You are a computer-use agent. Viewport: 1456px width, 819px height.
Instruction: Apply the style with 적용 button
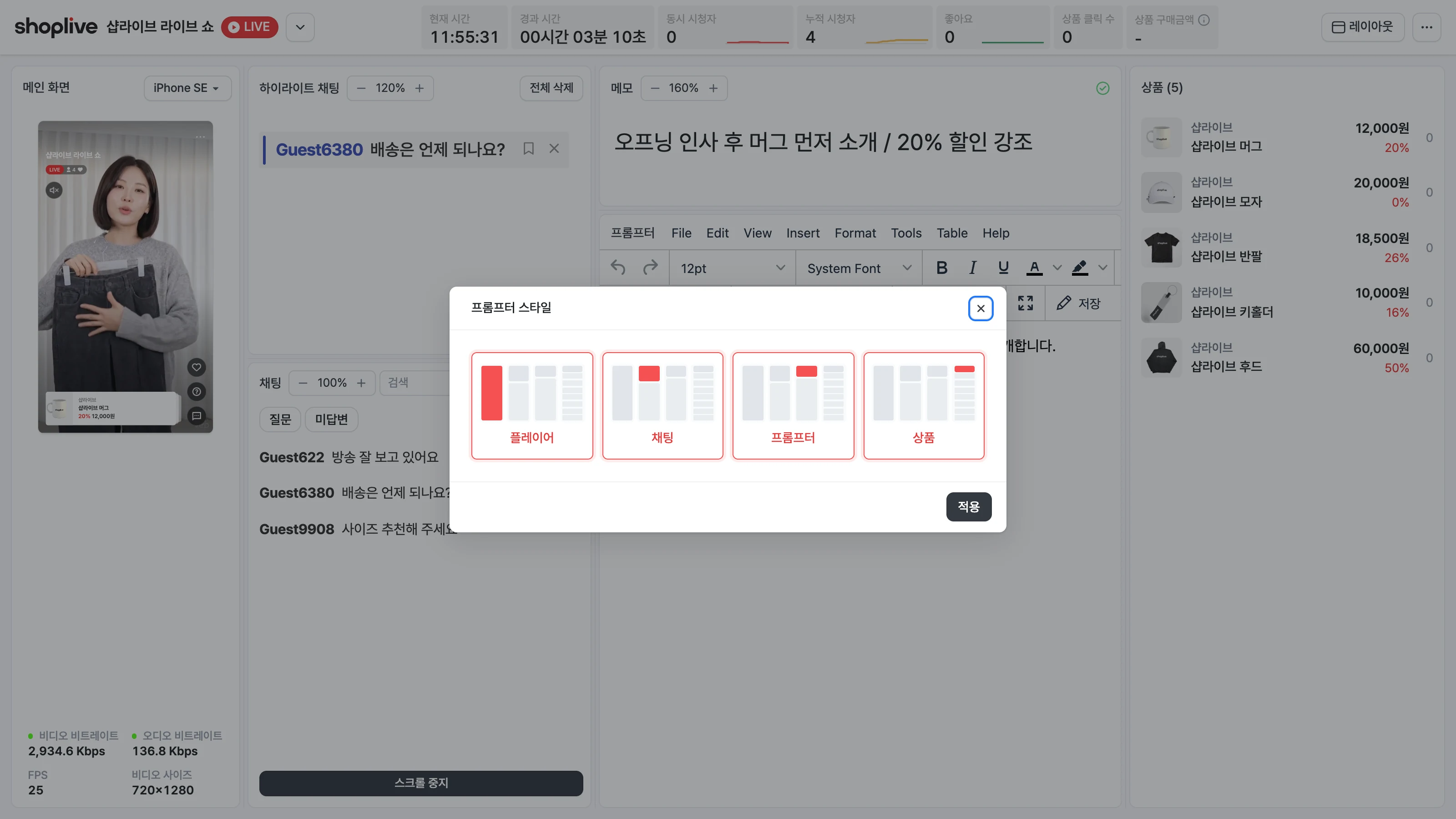[x=969, y=506]
